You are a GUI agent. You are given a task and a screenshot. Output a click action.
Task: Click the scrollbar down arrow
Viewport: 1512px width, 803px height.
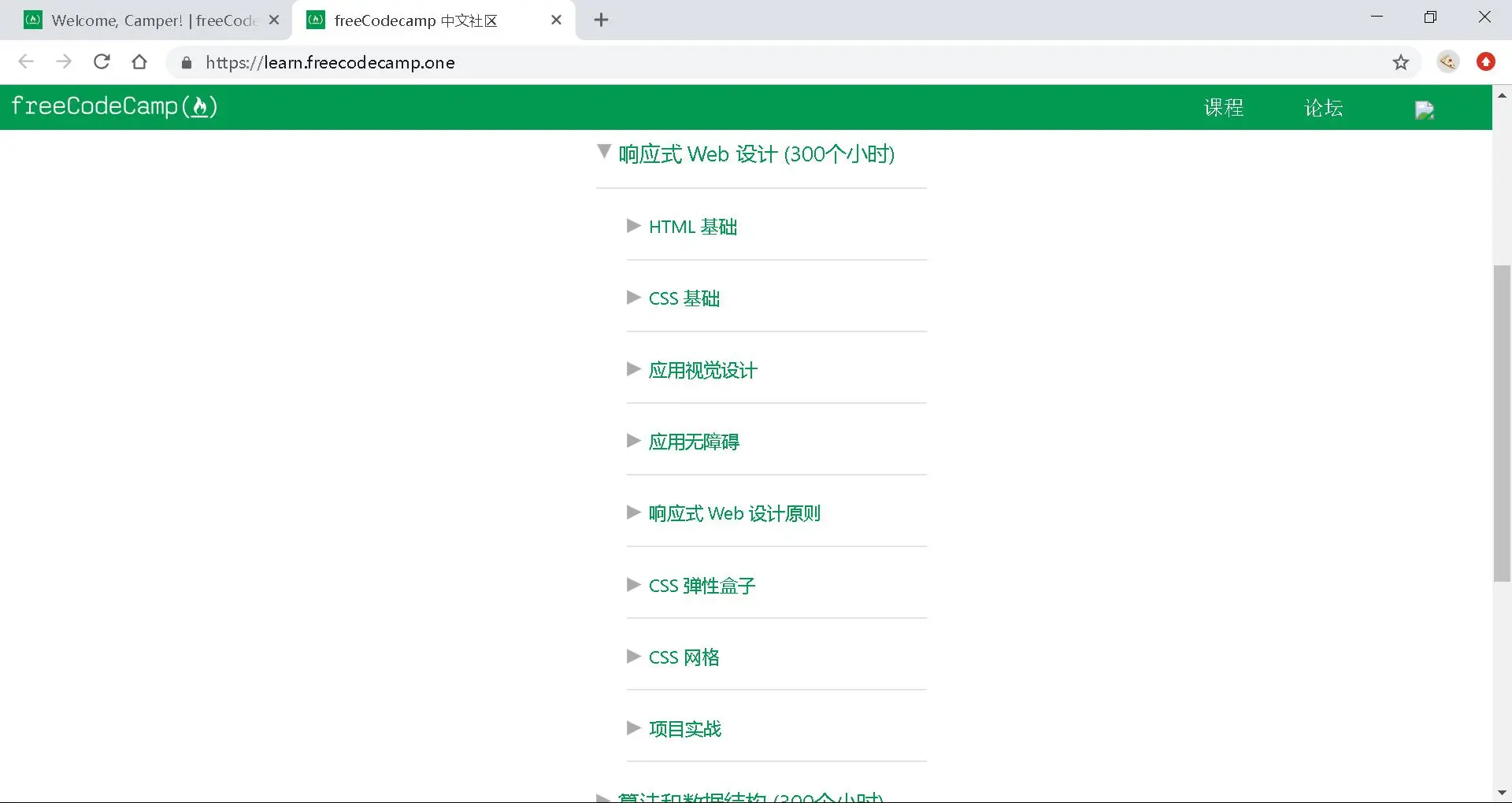[1503, 793]
